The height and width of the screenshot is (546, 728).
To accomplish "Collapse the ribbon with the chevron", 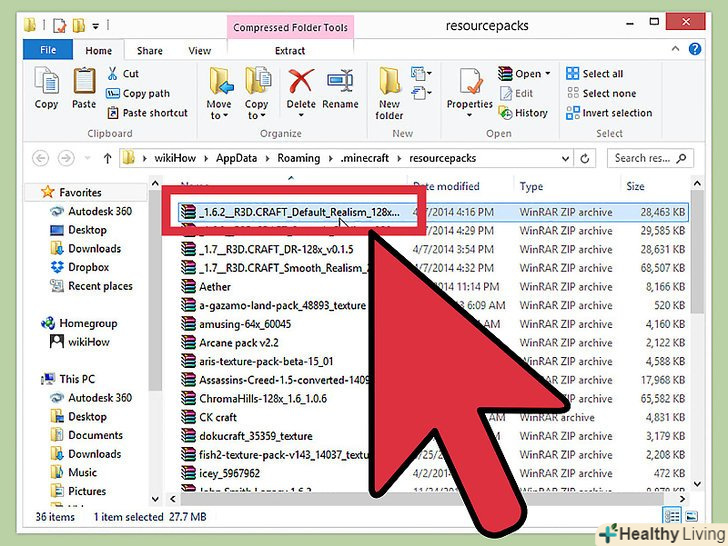I will coord(676,49).
